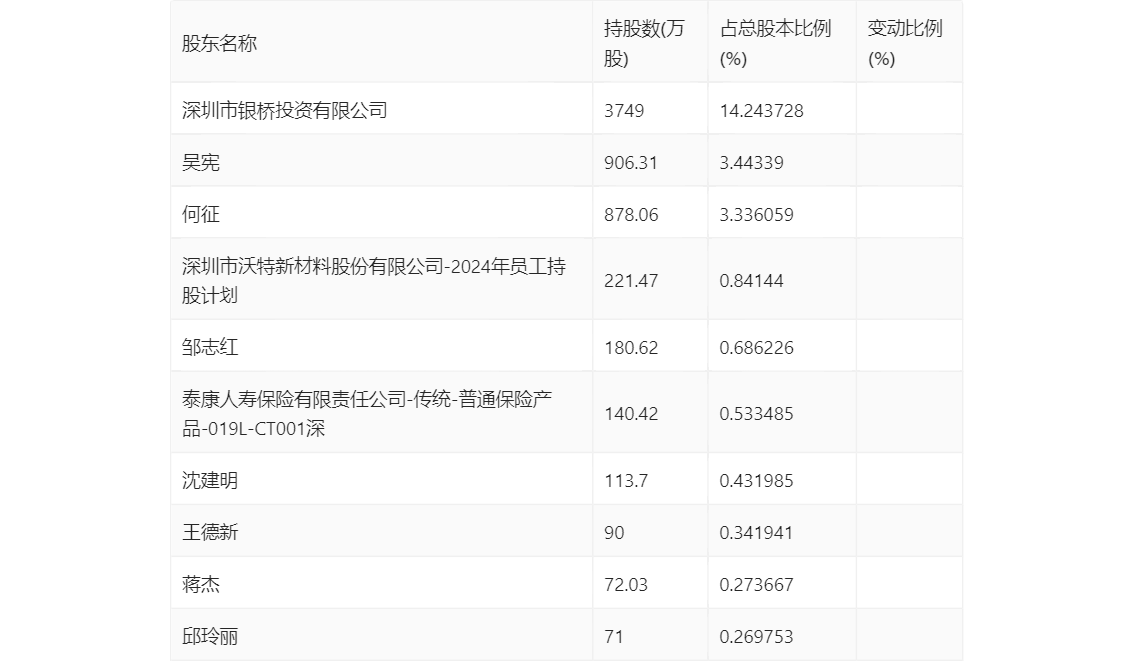Click the percentage 3.44339
The image size is (1134, 661).
pos(751,163)
